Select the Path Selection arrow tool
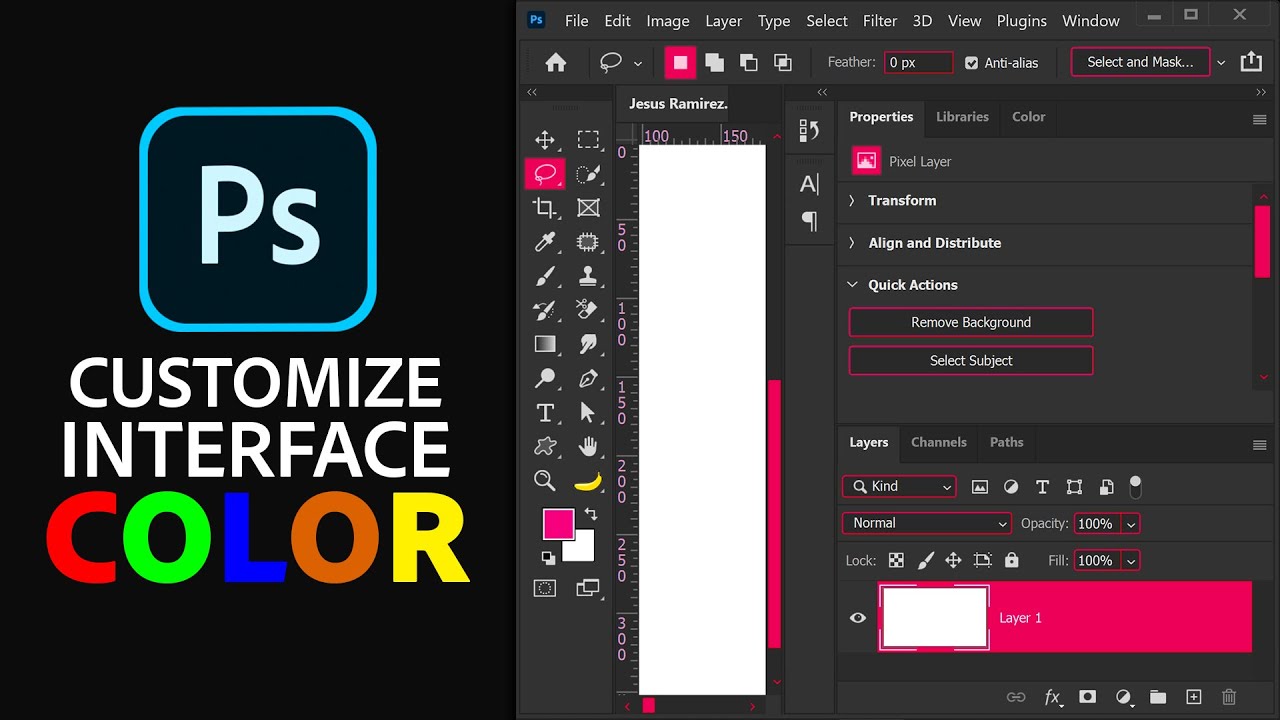 point(587,412)
